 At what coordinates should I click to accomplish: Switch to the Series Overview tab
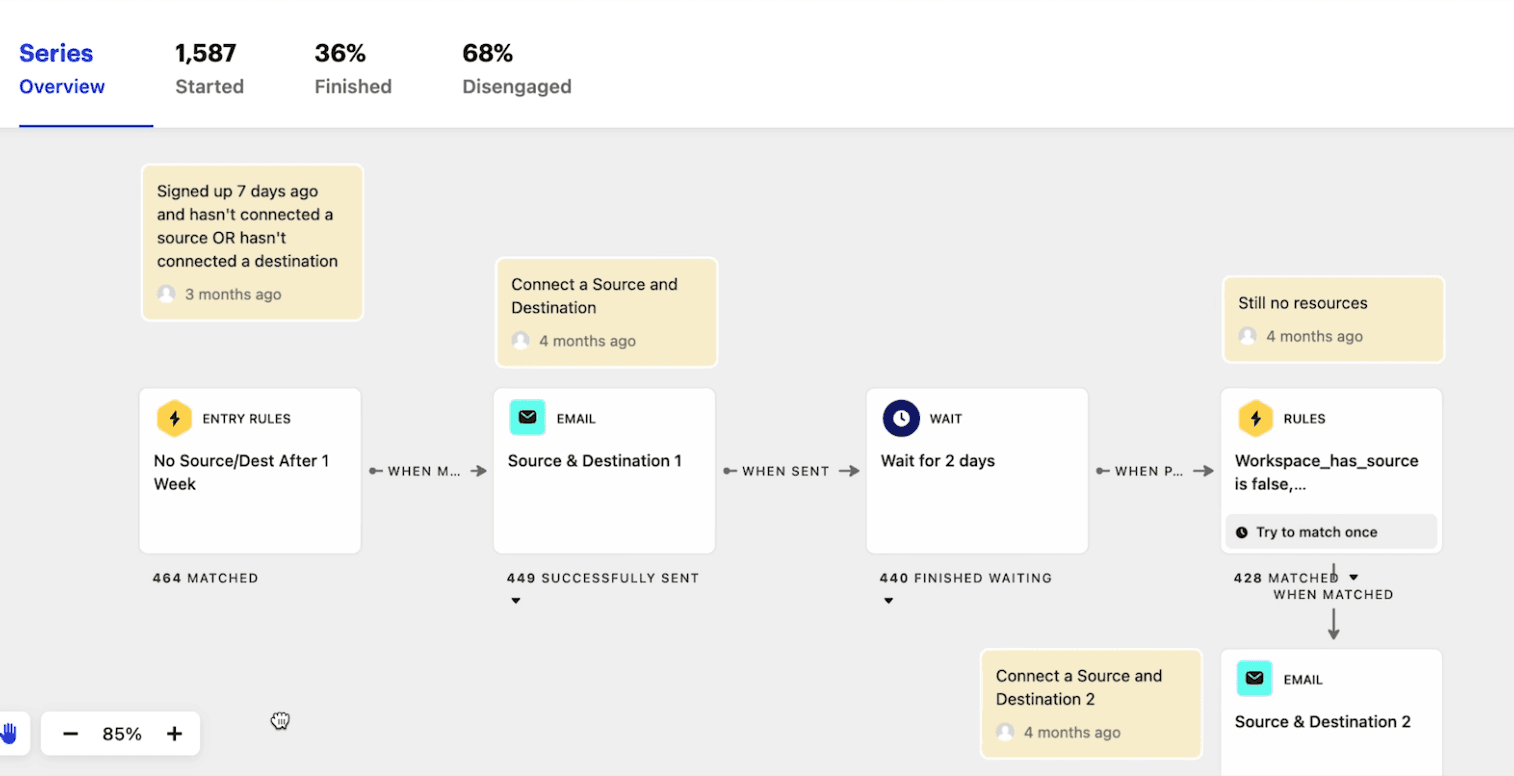(61, 68)
